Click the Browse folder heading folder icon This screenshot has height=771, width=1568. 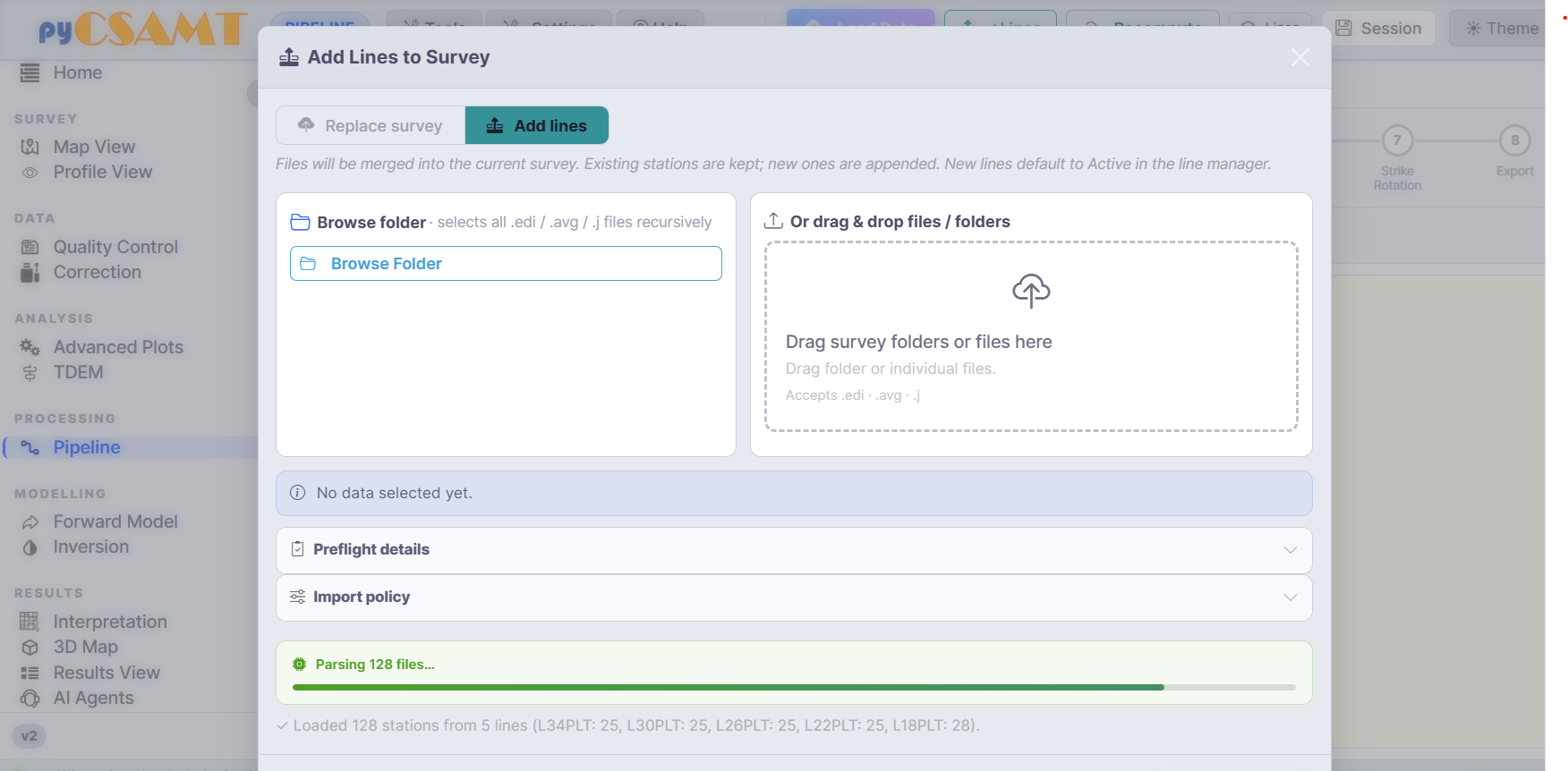[301, 222]
